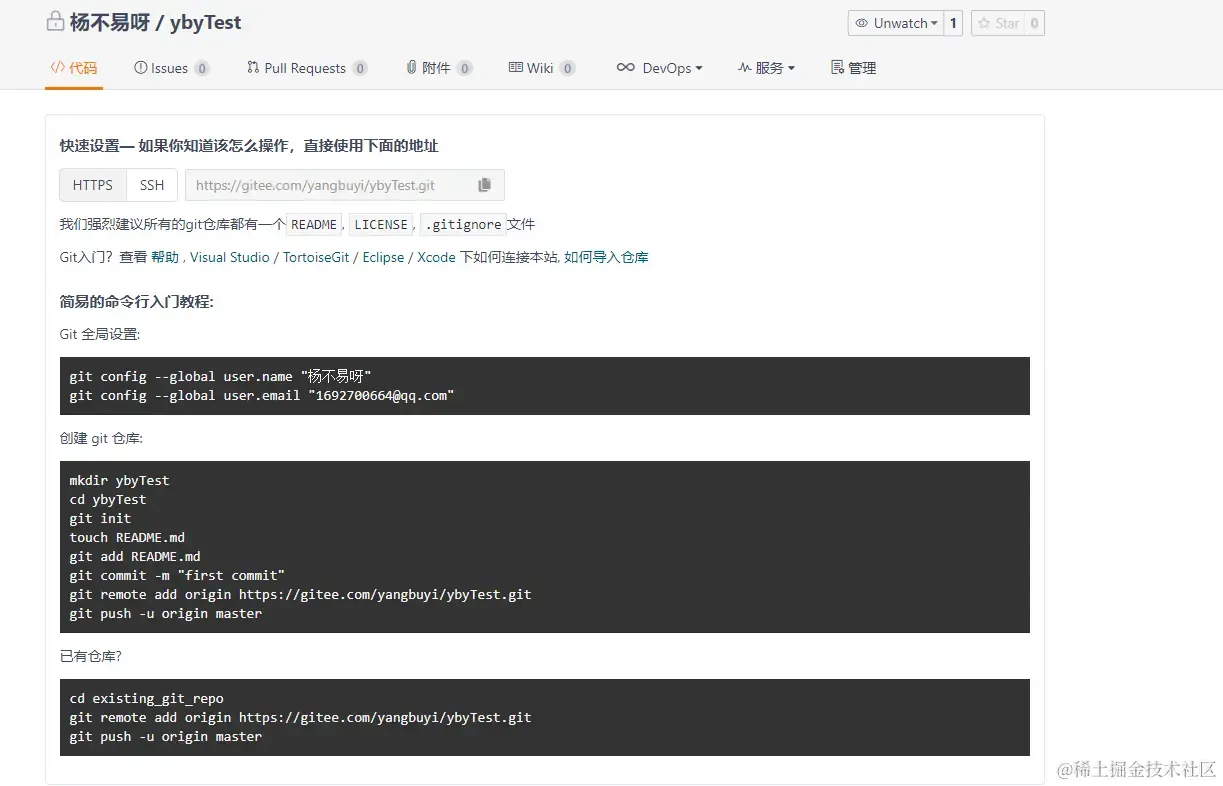This screenshot has width=1223, height=786.
Task: Click the git commit first commit line
Action: point(177,575)
